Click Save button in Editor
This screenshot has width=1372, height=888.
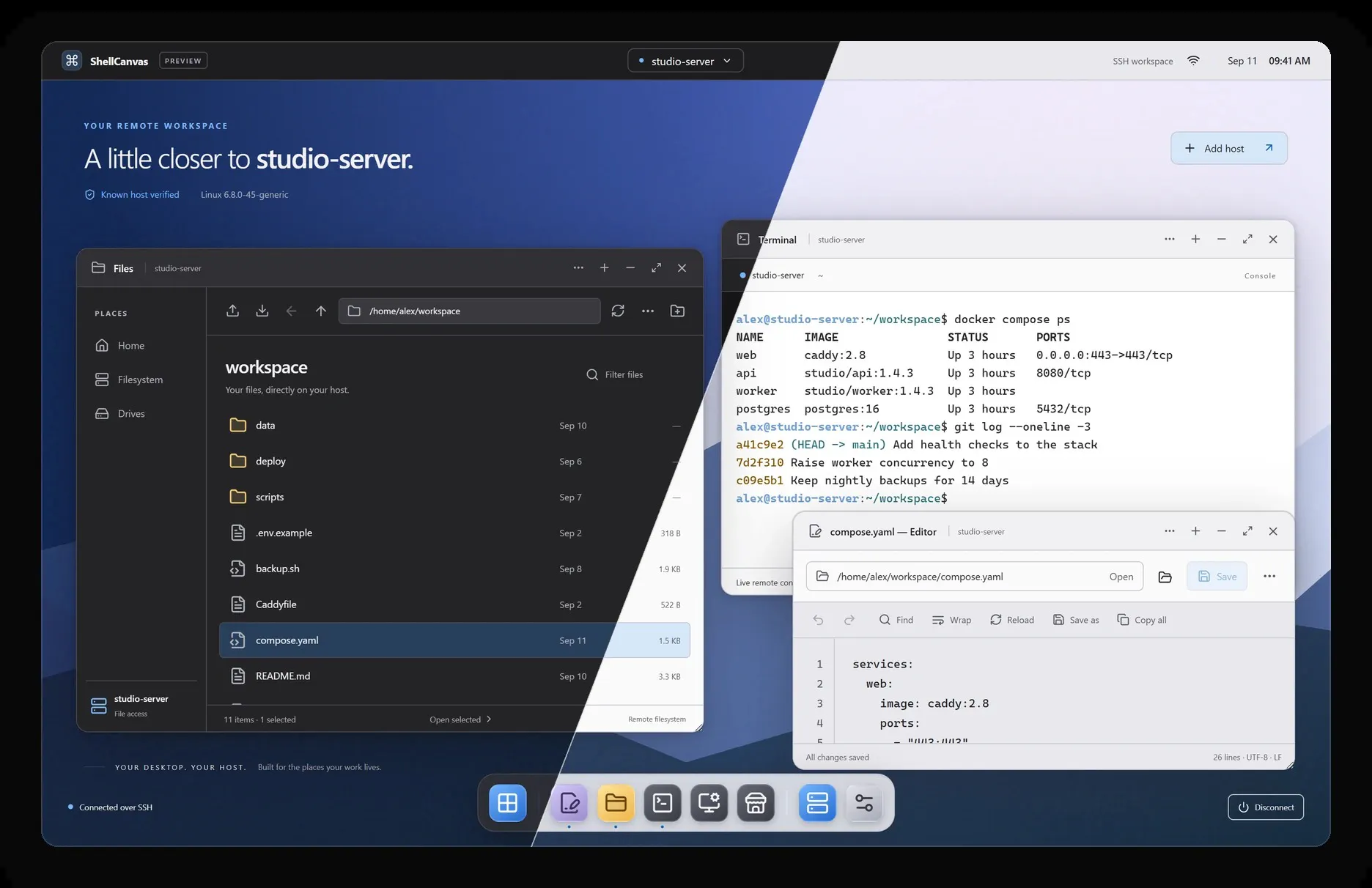[1217, 577]
